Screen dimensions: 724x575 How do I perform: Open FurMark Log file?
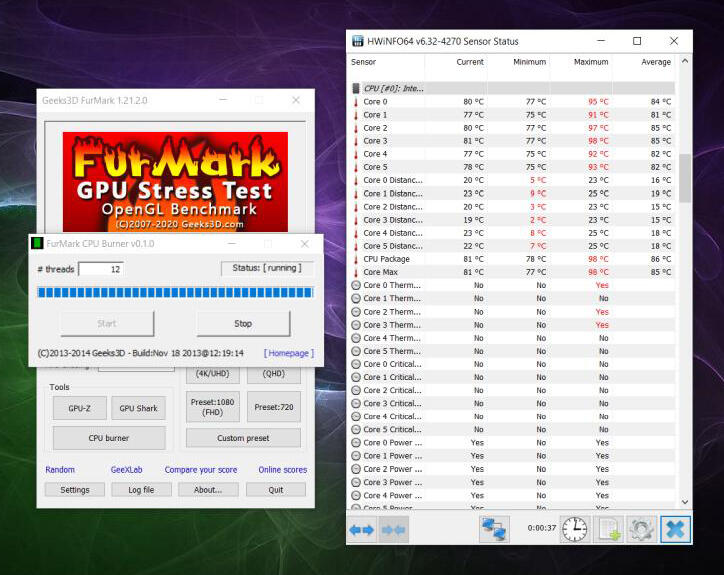[141, 490]
